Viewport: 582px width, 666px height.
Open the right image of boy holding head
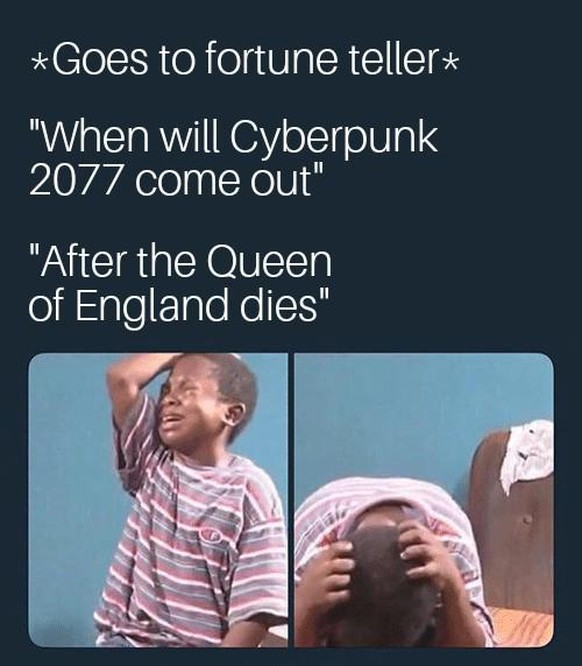[424, 500]
